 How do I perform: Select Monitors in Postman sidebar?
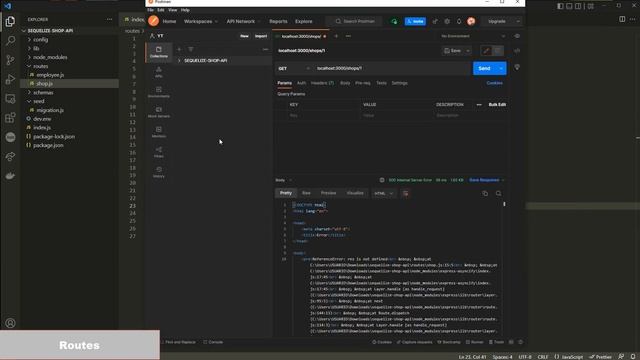pos(159,132)
